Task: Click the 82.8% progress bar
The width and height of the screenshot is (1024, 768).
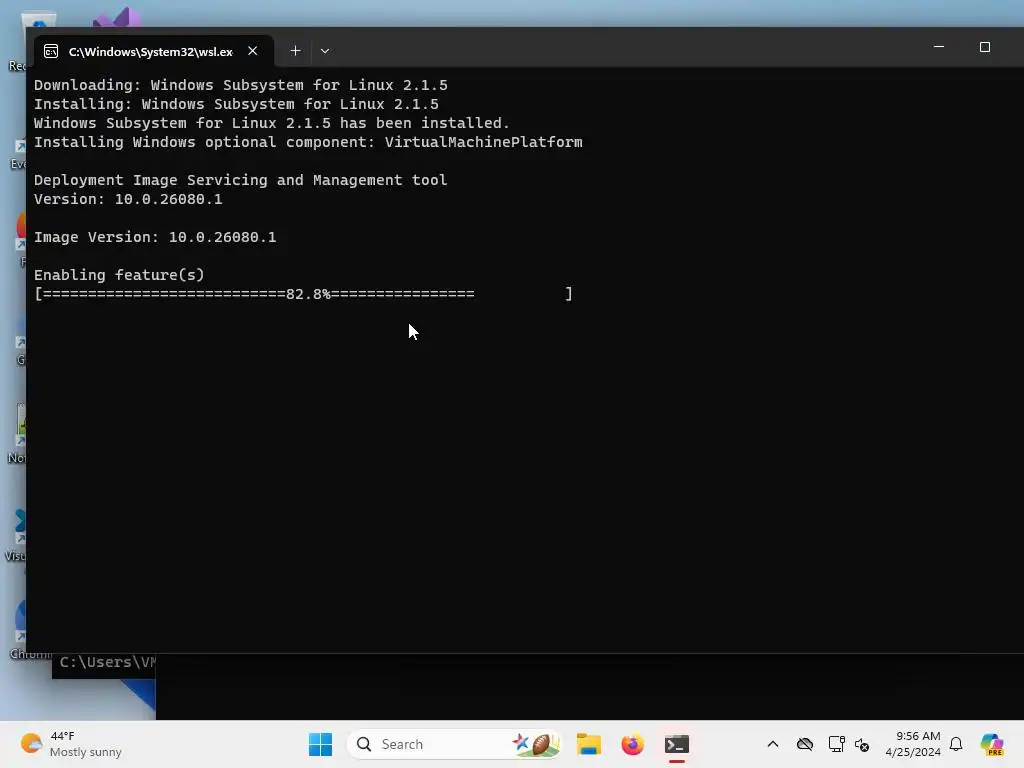Action: click(304, 294)
